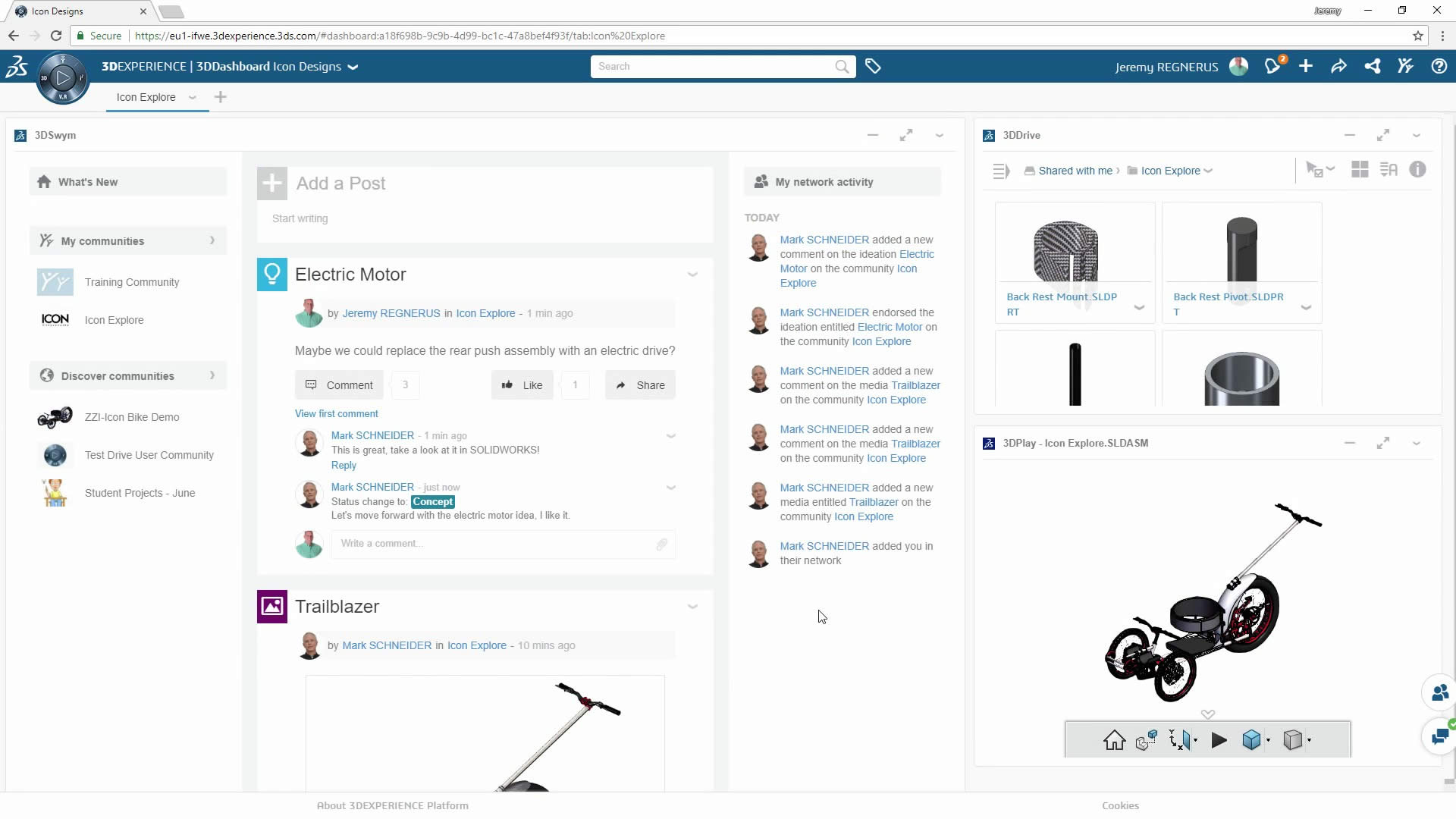Screen dimensions: 1456x819
Task: Click the 6WTags tag icon
Action: click(x=873, y=67)
